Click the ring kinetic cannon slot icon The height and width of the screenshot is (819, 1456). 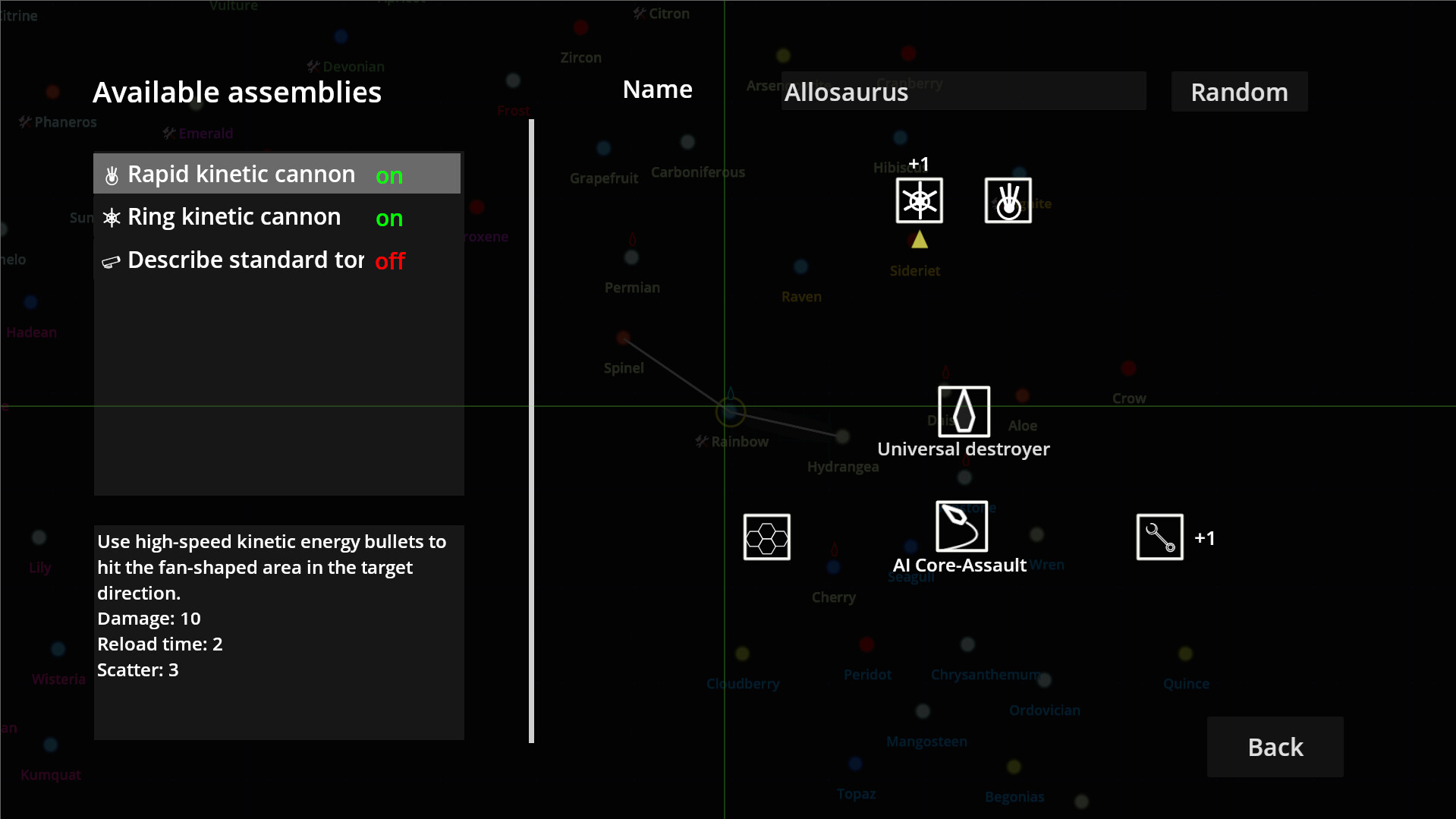pos(919,200)
